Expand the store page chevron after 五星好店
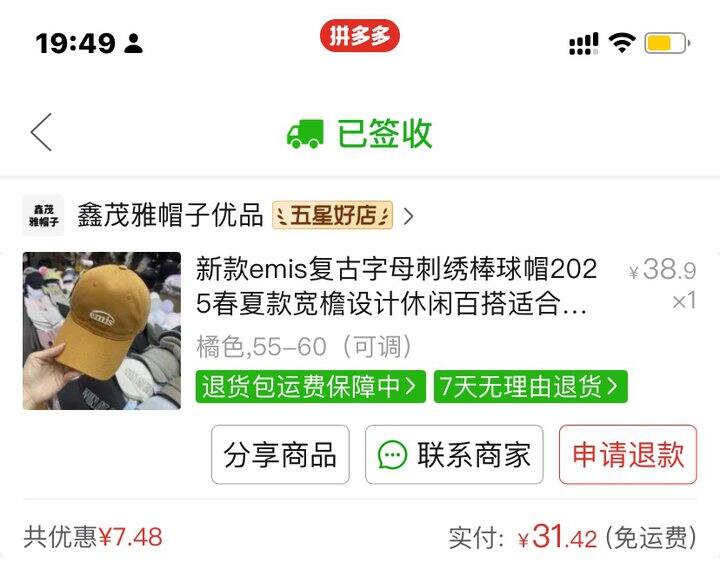The height and width of the screenshot is (569, 720). point(408,216)
